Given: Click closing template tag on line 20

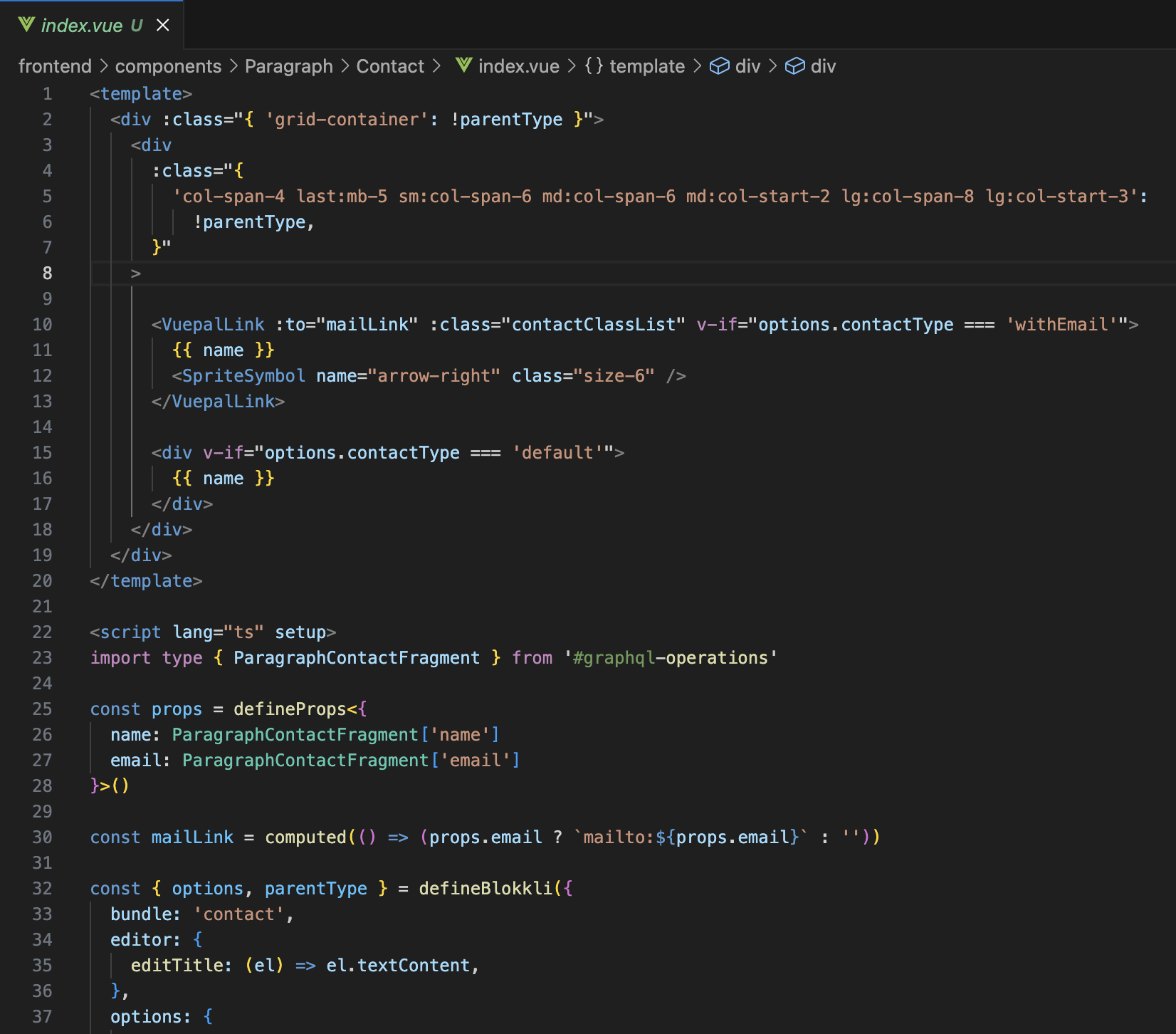Looking at the screenshot, I should click(146, 581).
